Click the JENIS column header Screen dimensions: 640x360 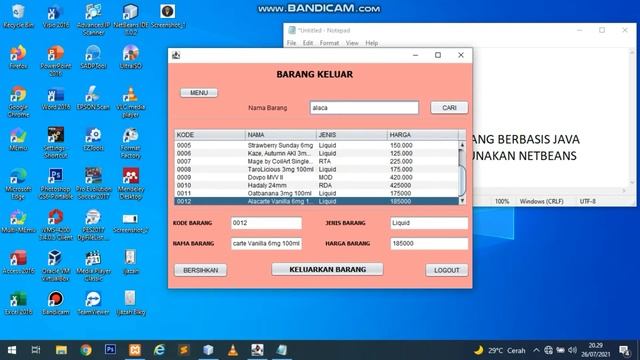coord(352,135)
